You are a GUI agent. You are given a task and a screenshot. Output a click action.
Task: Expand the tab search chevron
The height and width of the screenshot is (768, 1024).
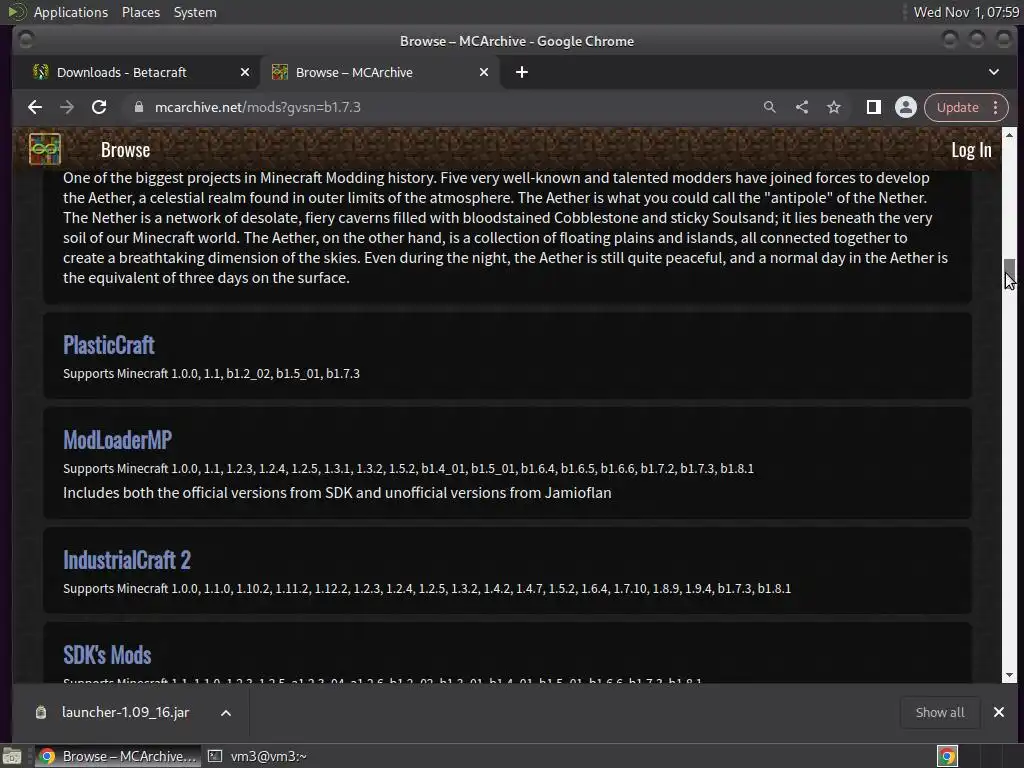994,72
